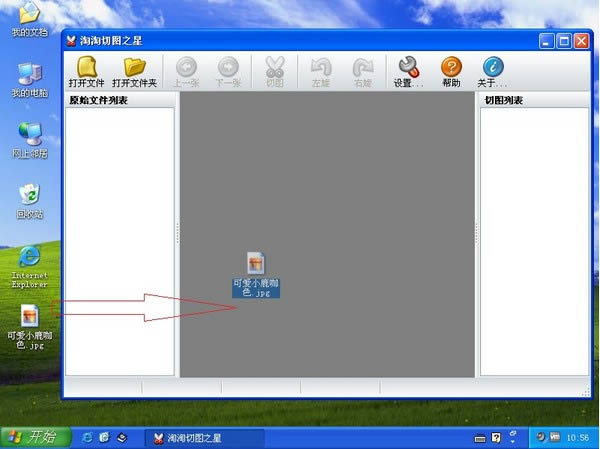Click inside the cut image list area
Screen dimensions: 600x449
[534, 242]
